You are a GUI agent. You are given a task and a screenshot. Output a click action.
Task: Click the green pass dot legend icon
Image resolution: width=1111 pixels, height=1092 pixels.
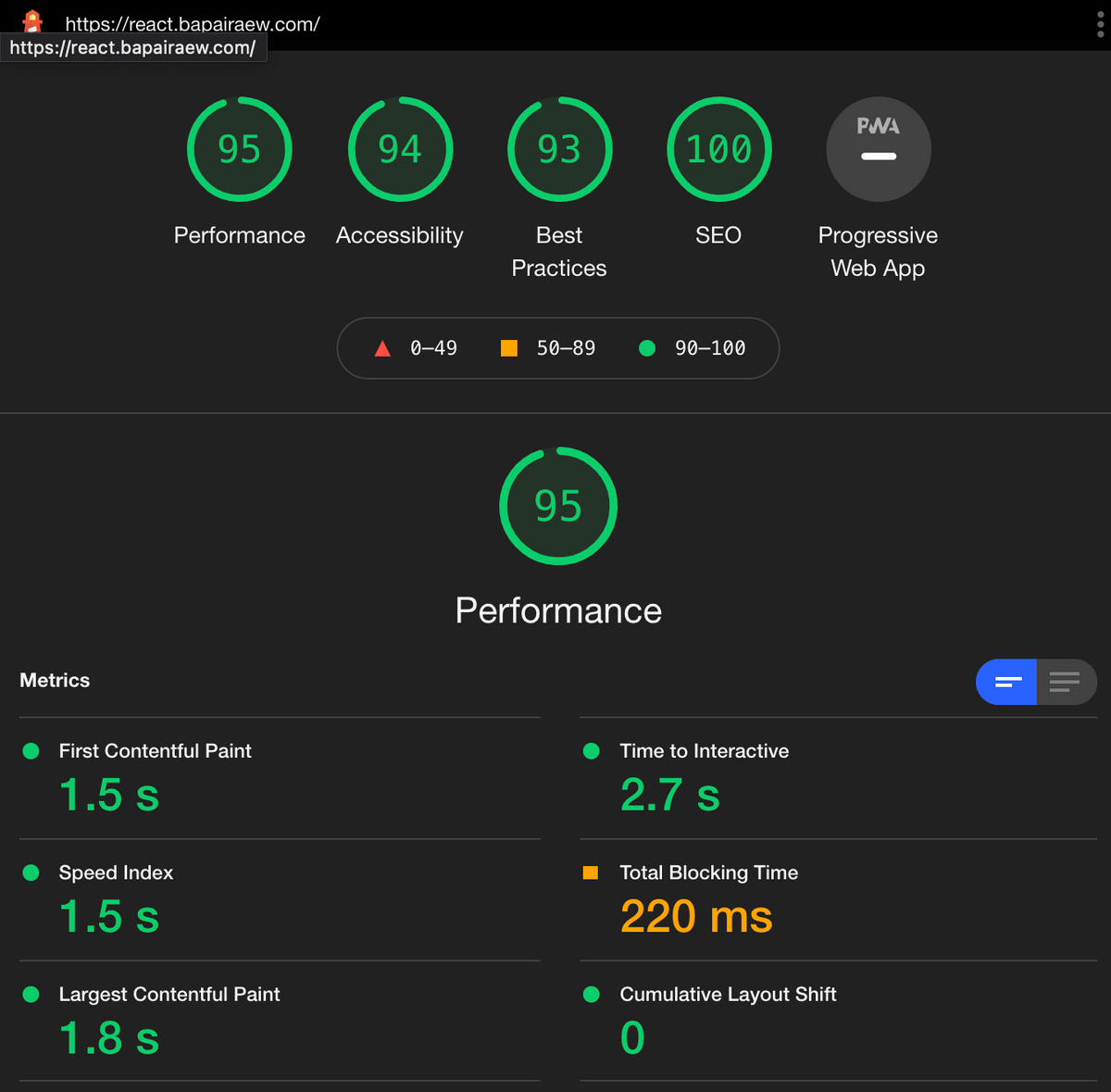pos(647,348)
